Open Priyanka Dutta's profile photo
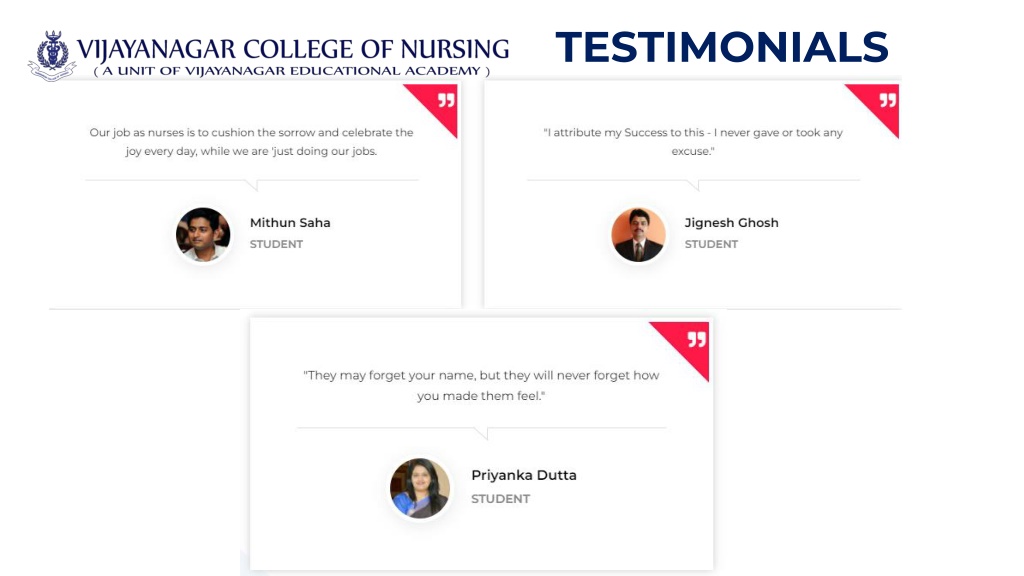Viewport: 1024px width, 576px height. click(420, 488)
